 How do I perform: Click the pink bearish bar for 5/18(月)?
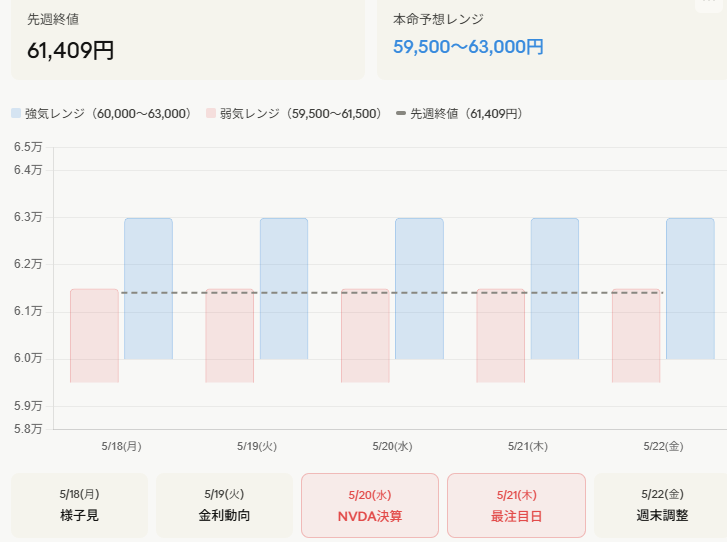(95, 336)
